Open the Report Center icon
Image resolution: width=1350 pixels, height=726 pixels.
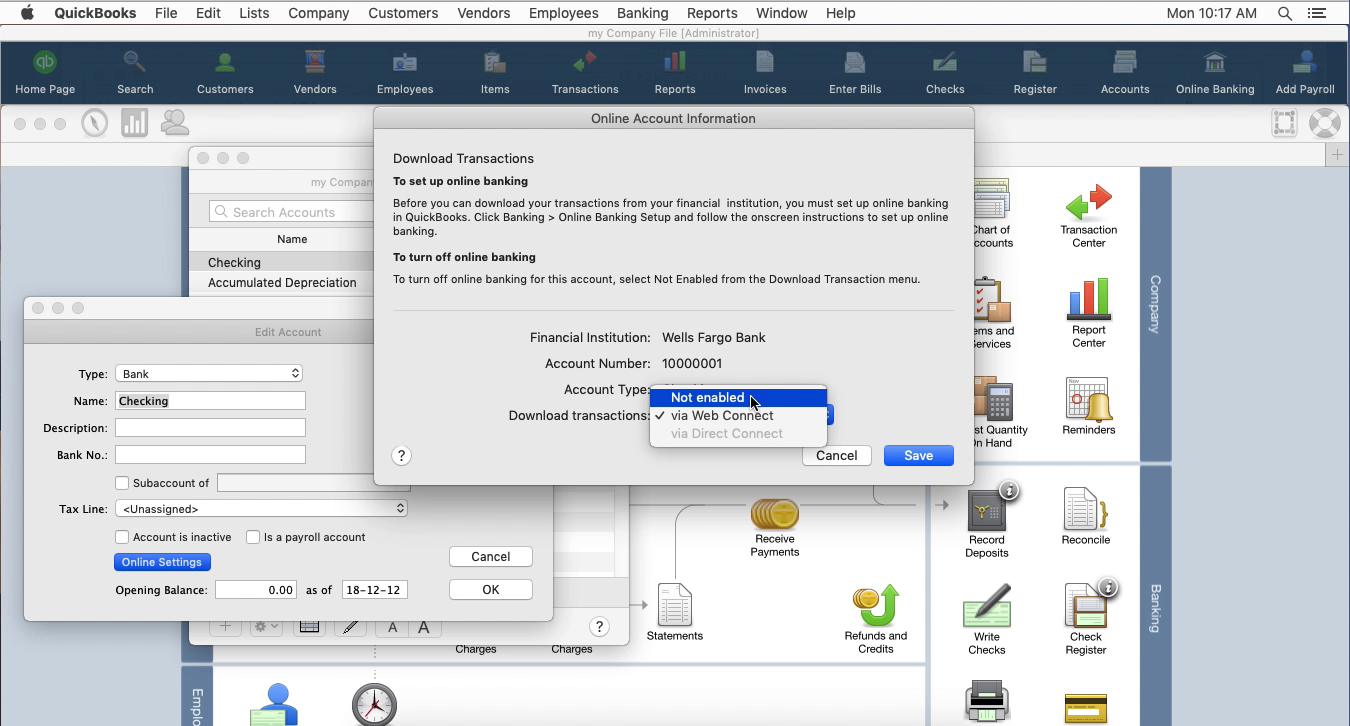click(1089, 314)
